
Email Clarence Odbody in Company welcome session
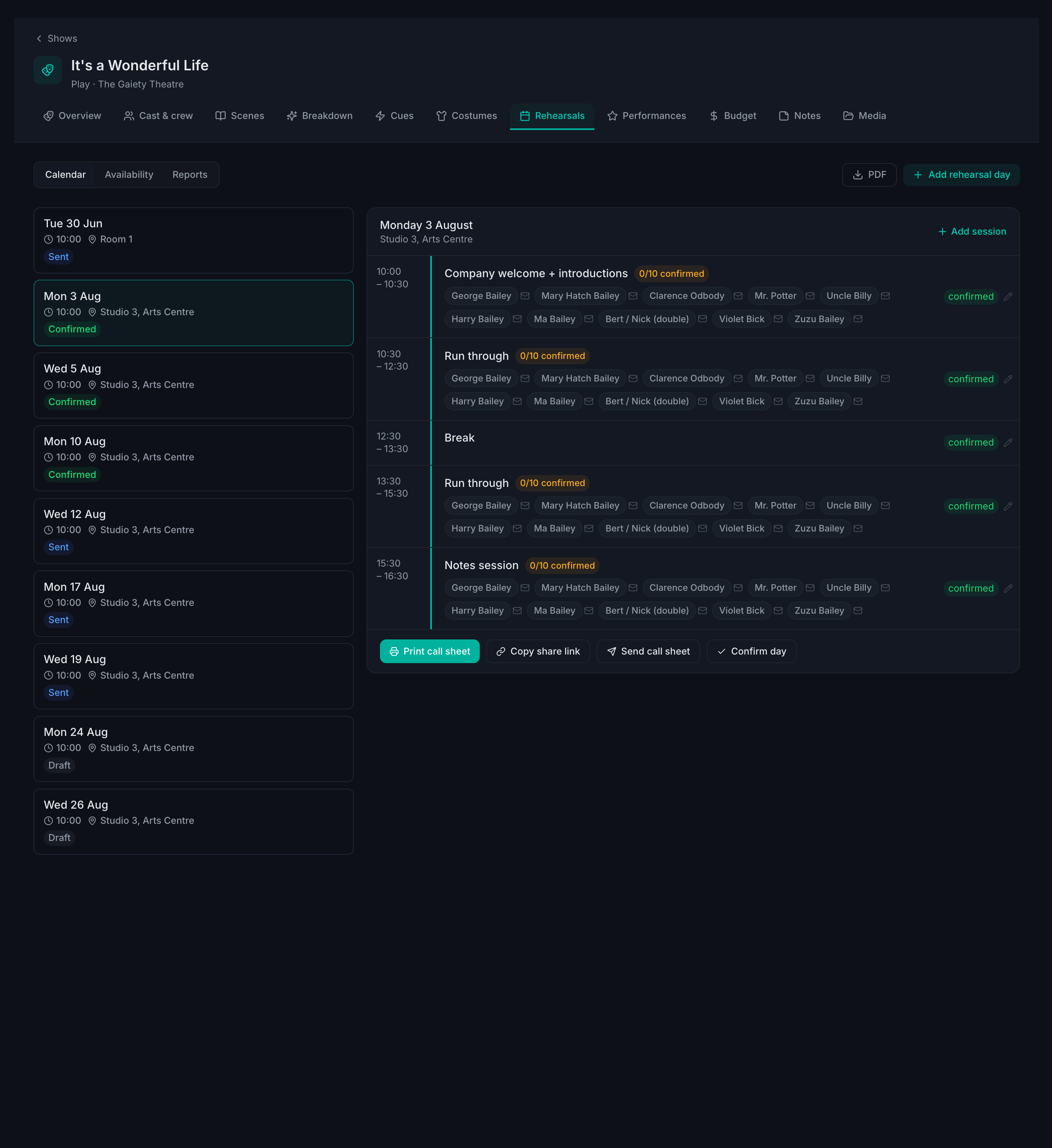[x=738, y=296]
